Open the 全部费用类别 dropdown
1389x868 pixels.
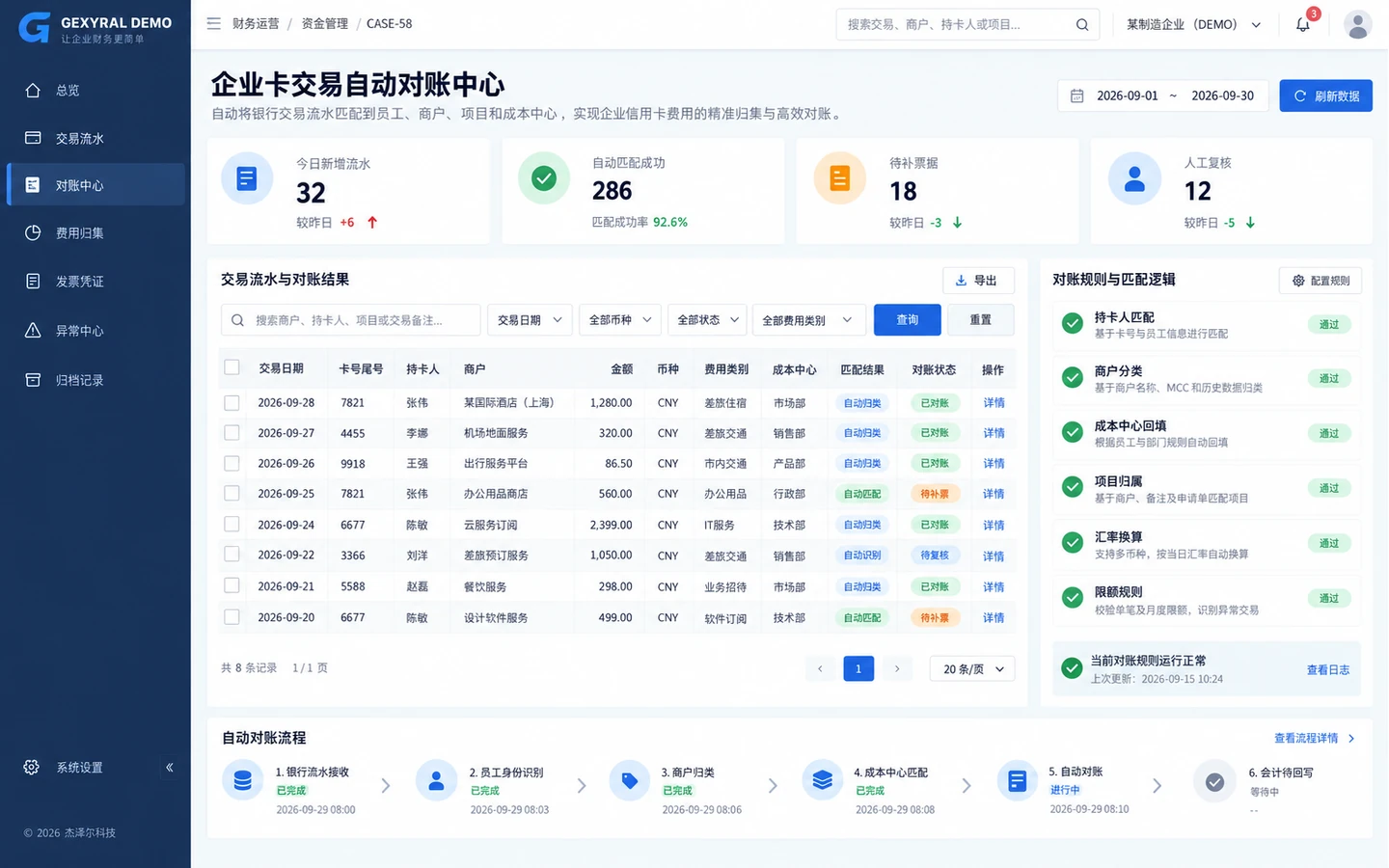pyautogui.click(x=808, y=320)
